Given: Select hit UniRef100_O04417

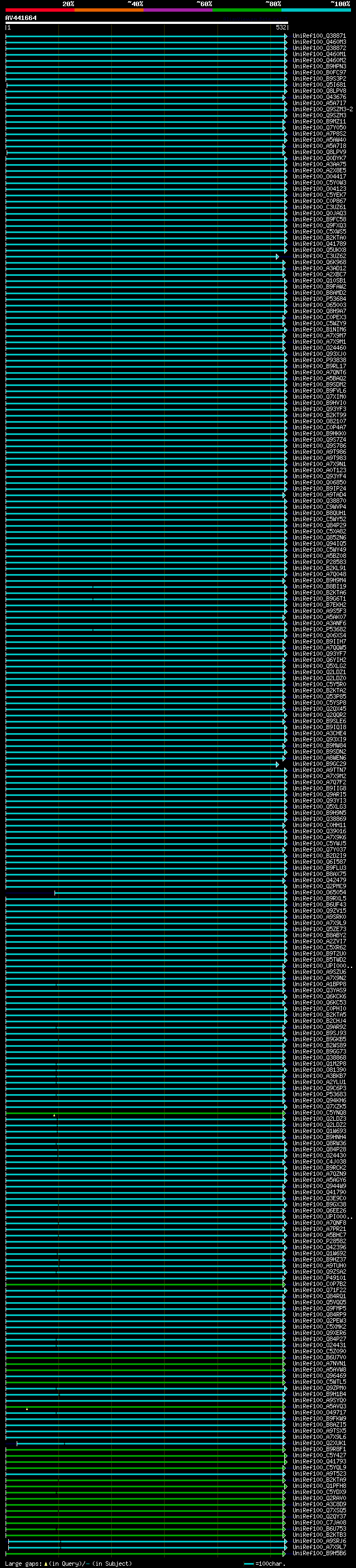Looking at the screenshot, I should click(319, 176).
